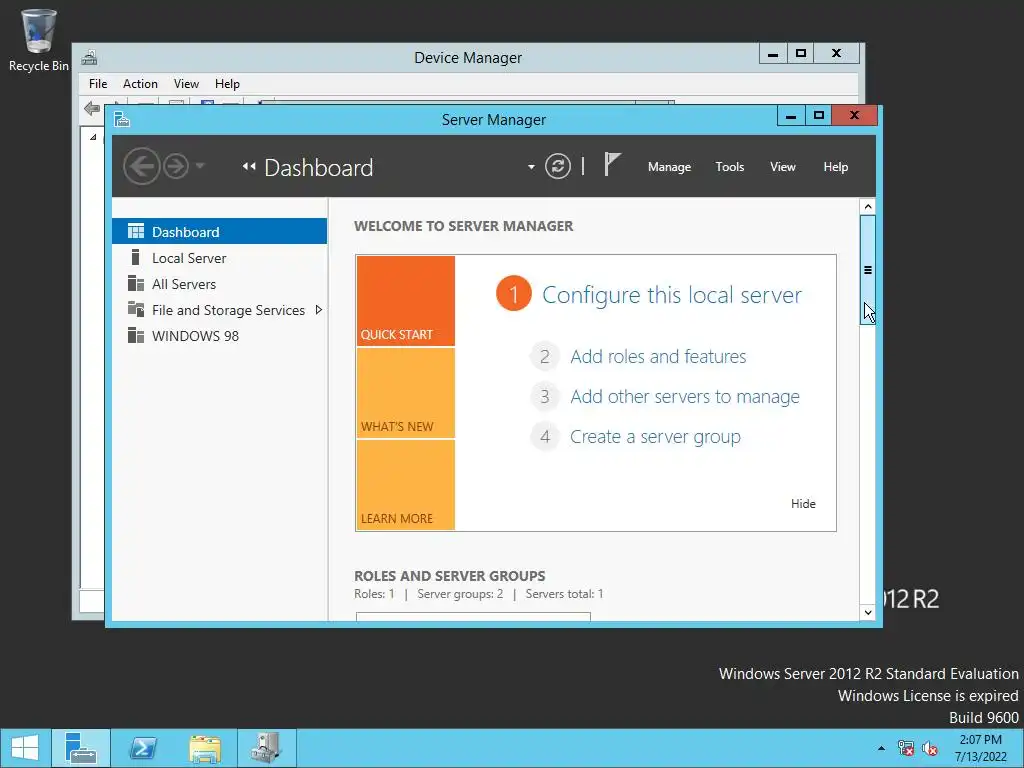This screenshot has height=768, width=1024.
Task: Open the View menu in Device Manager
Action: pyautogui.click(x=186, y=84)
